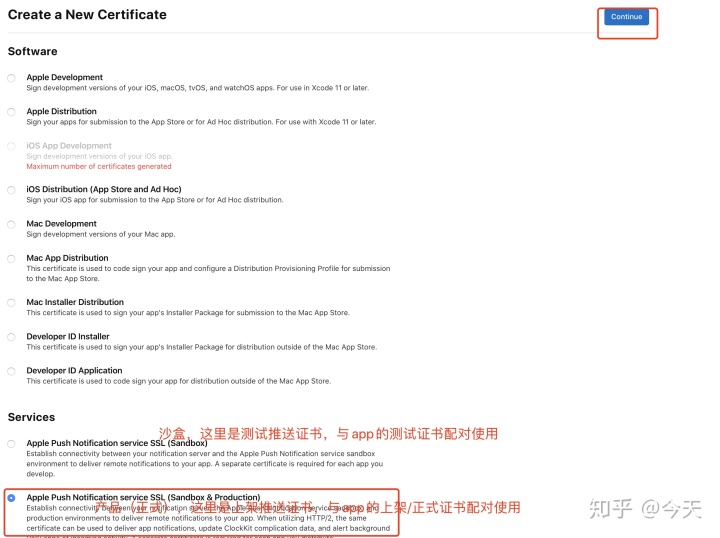Click 'Sign development versions of your Mac app.' text
The height and width of the screenshot is (538, 720).
(101, 234)
